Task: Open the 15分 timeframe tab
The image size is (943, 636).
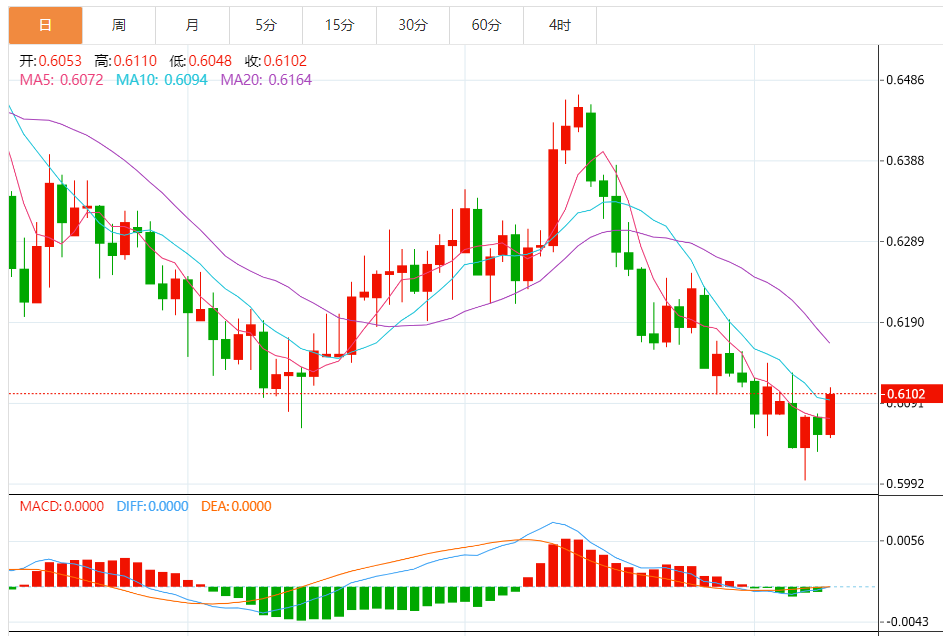Action: 339,25
